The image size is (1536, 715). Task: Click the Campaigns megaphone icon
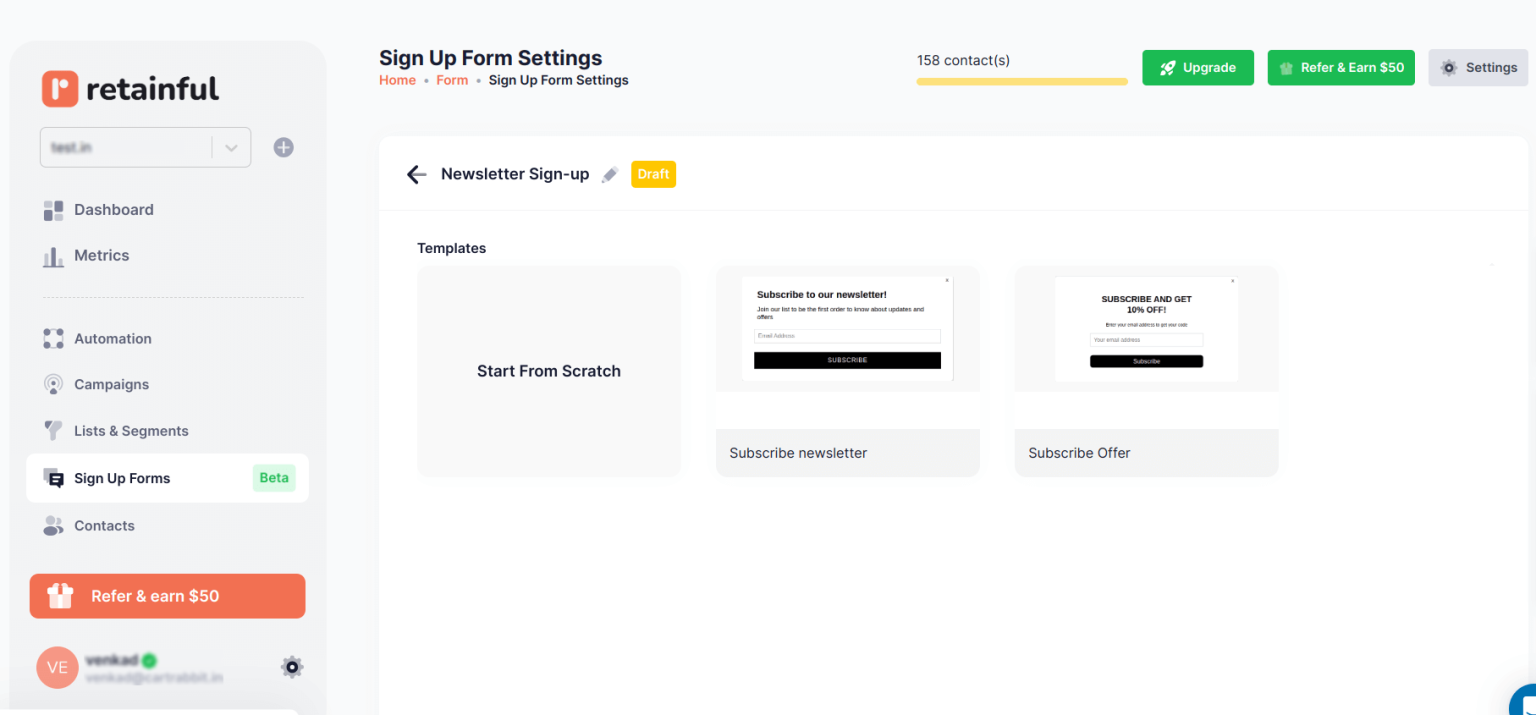point(53,384)
